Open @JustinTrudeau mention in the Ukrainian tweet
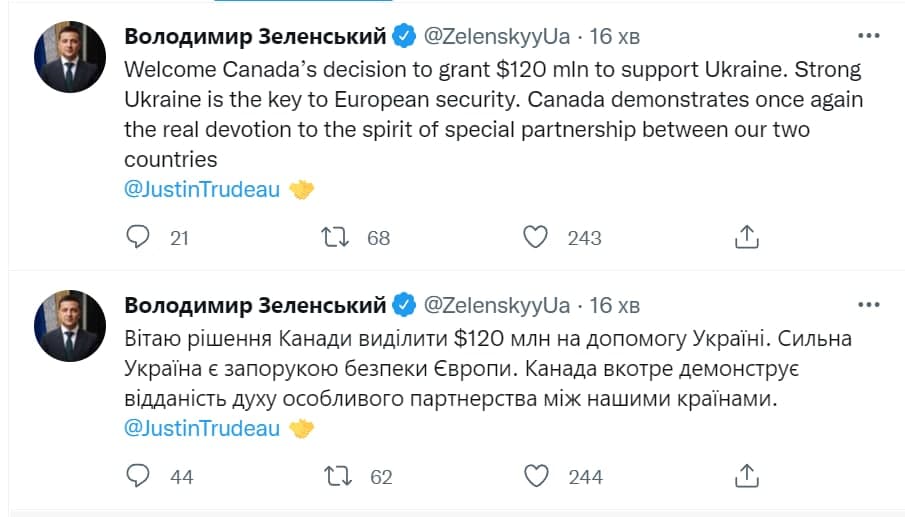Screen dimensions: 905x517 pos(202,428)
